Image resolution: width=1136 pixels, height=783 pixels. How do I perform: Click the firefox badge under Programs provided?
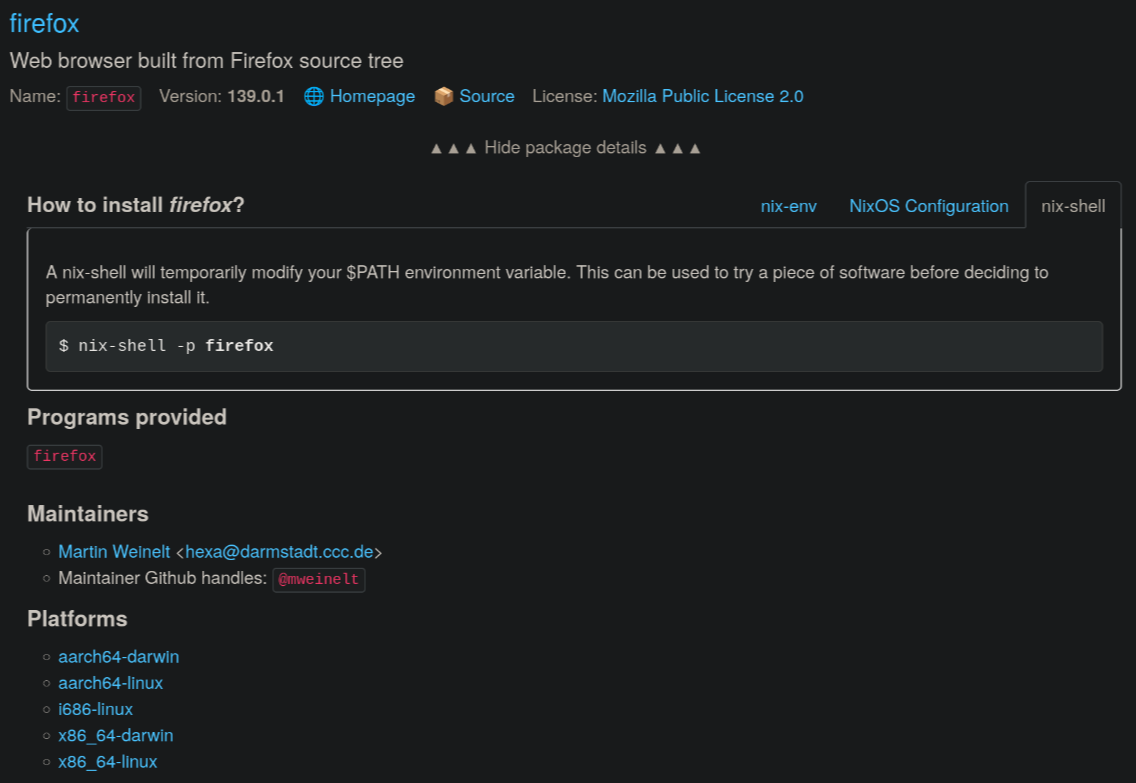(64, 456)
